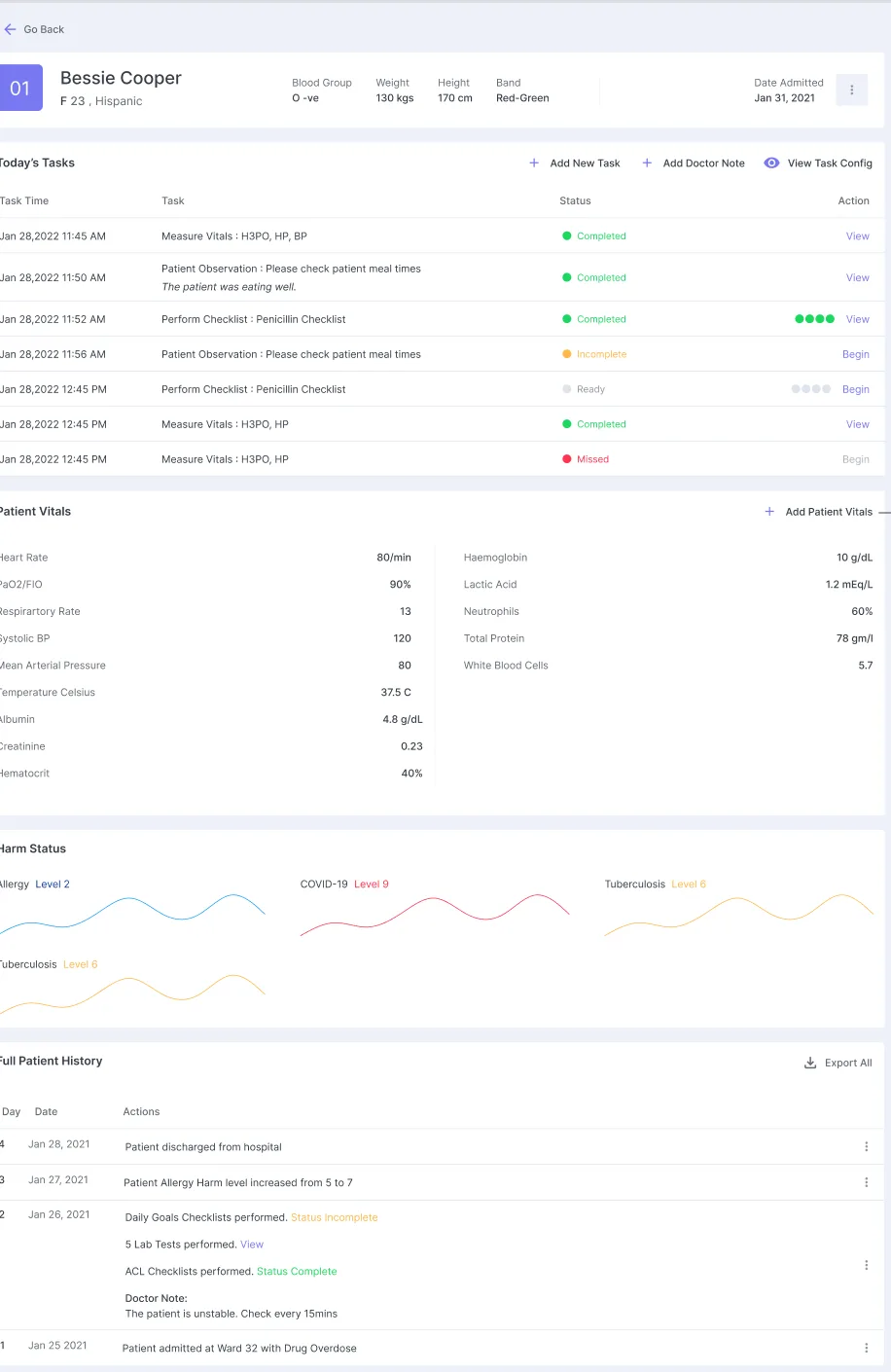Click the green checklist progress dots in the 11:52 AM row
The image size is (891, 1372).
814,319
